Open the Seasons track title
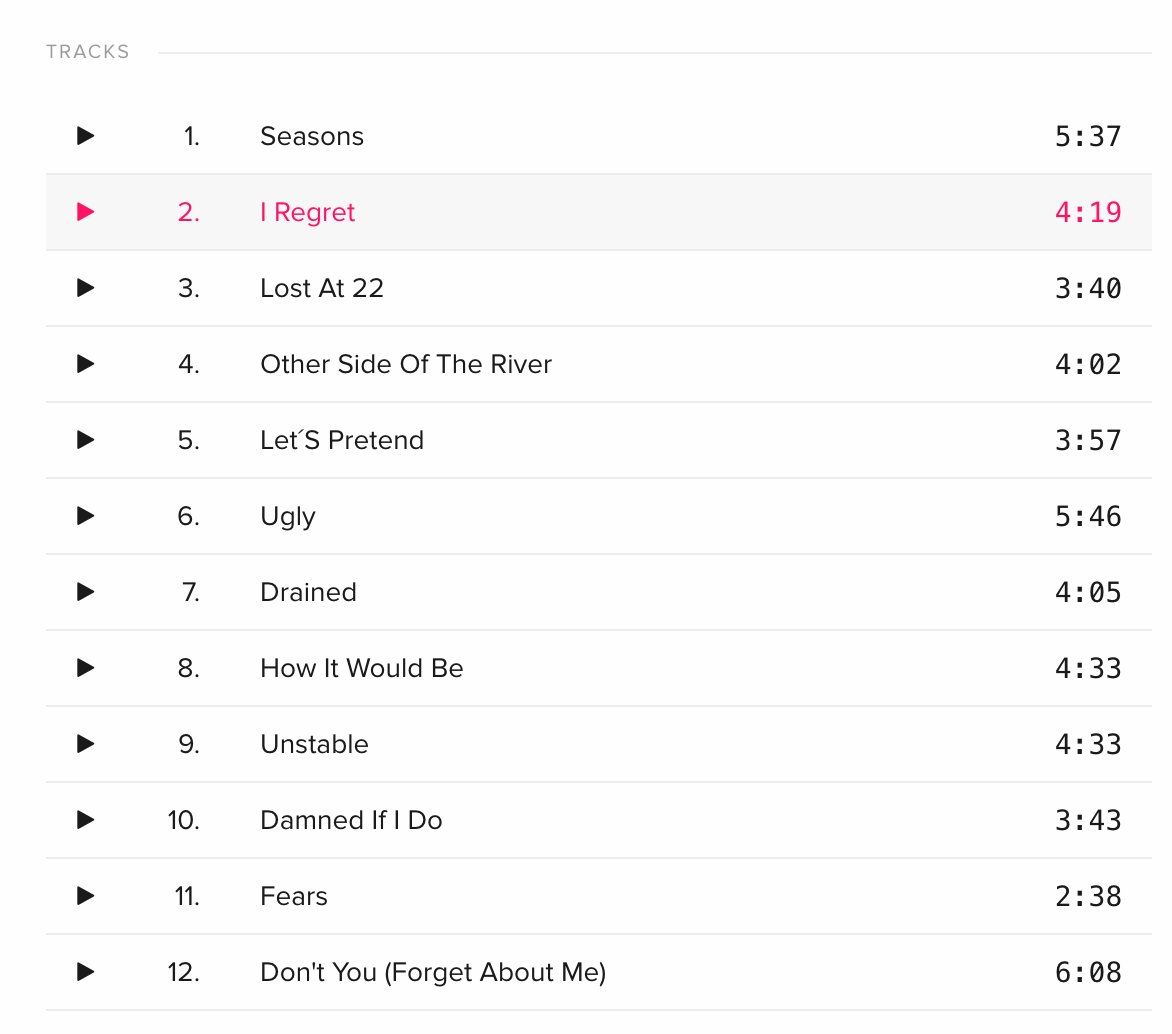 [x=312, y=136]
